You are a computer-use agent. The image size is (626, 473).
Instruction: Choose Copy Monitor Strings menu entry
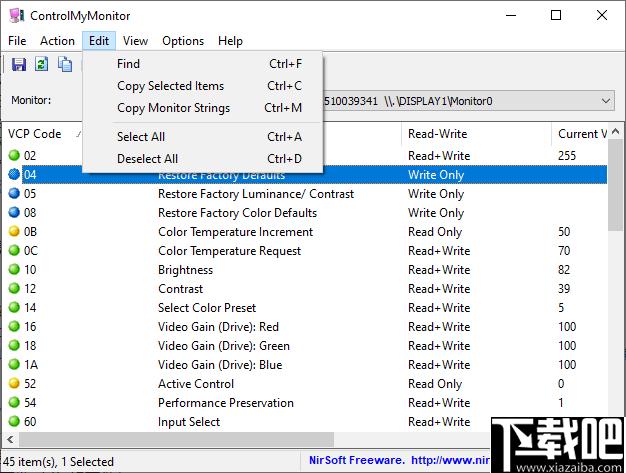pos(202,108)
